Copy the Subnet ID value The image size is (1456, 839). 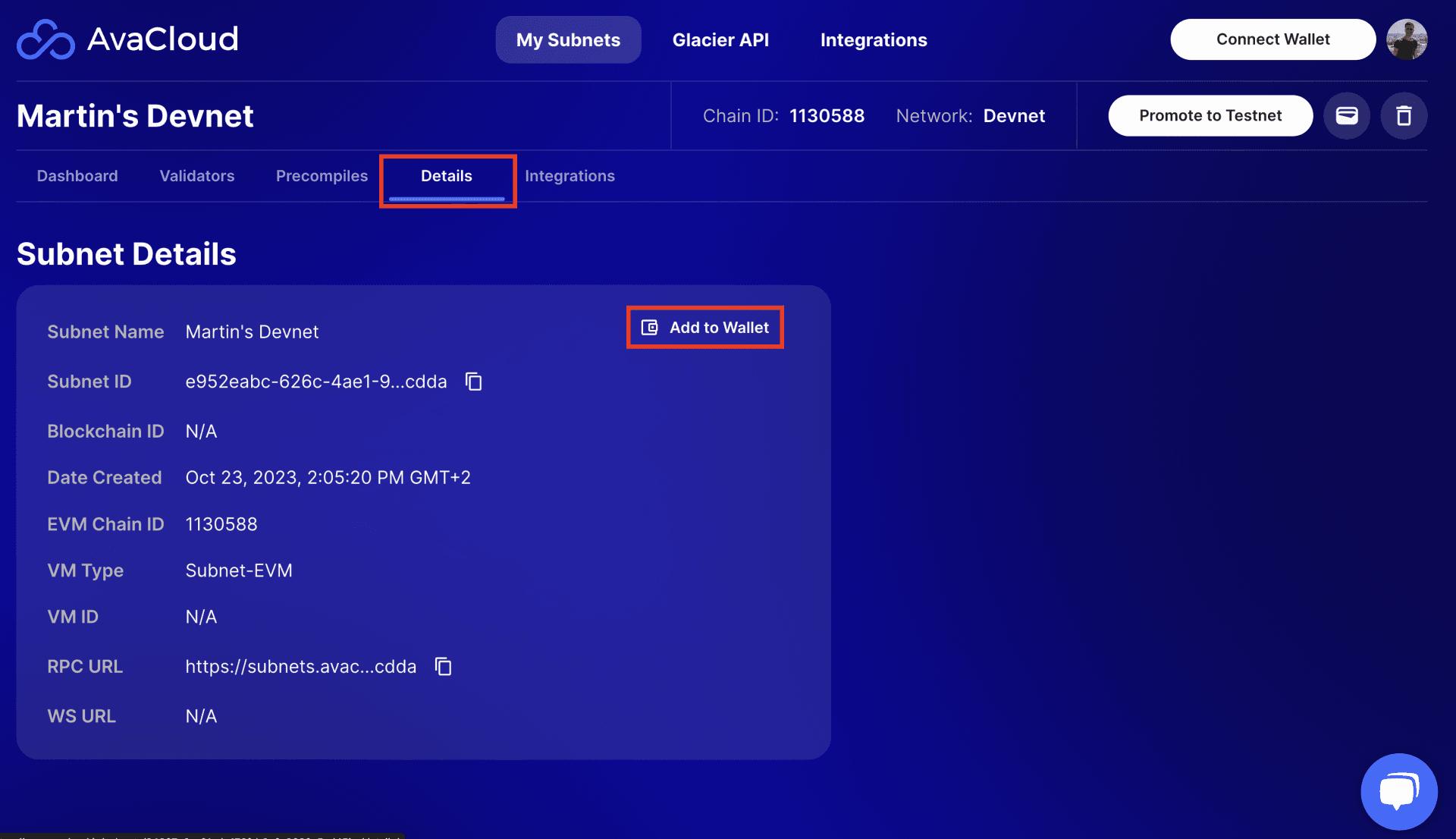point(474,382)
